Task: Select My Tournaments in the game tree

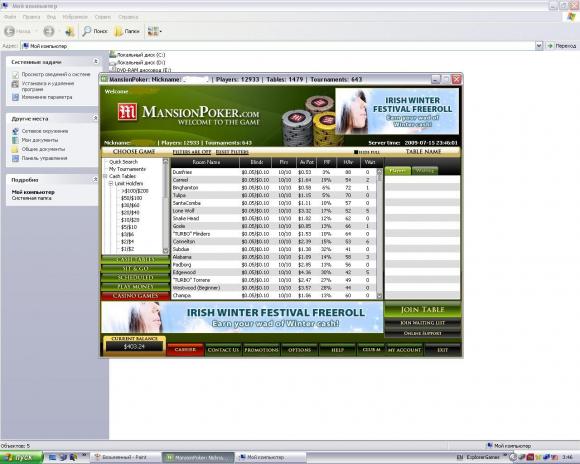Action: click(x=127, y=169)
